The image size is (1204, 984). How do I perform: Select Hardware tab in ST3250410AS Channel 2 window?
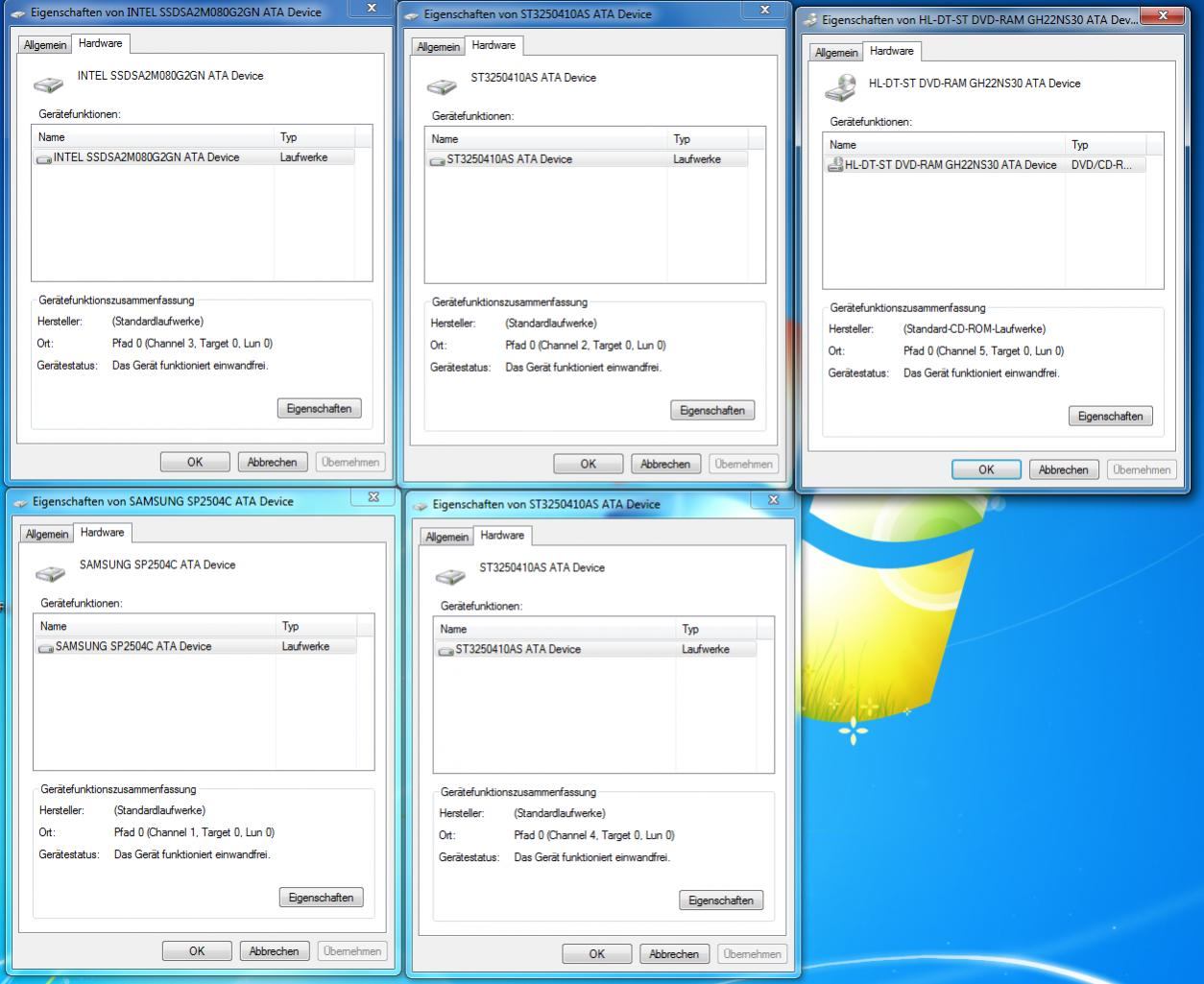pyautogui.click(x=494, y=45)
